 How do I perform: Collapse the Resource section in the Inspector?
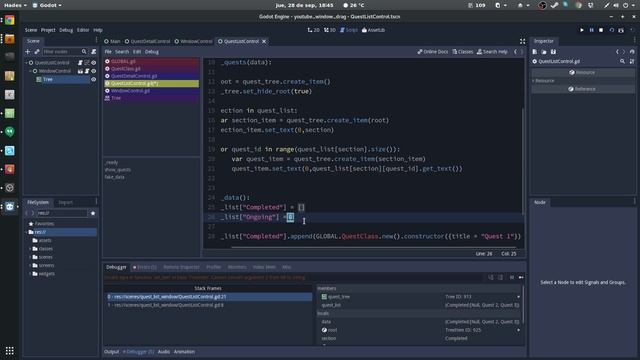533,81
